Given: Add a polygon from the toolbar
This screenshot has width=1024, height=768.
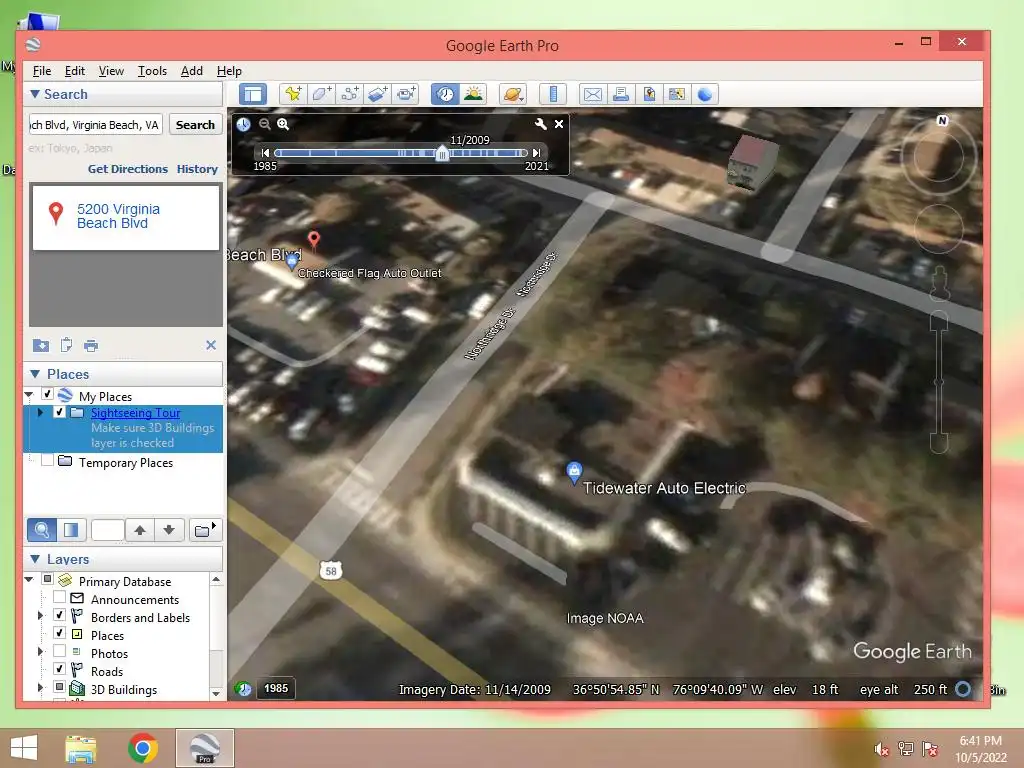Looking at the screenshot, I should [321, 94].
